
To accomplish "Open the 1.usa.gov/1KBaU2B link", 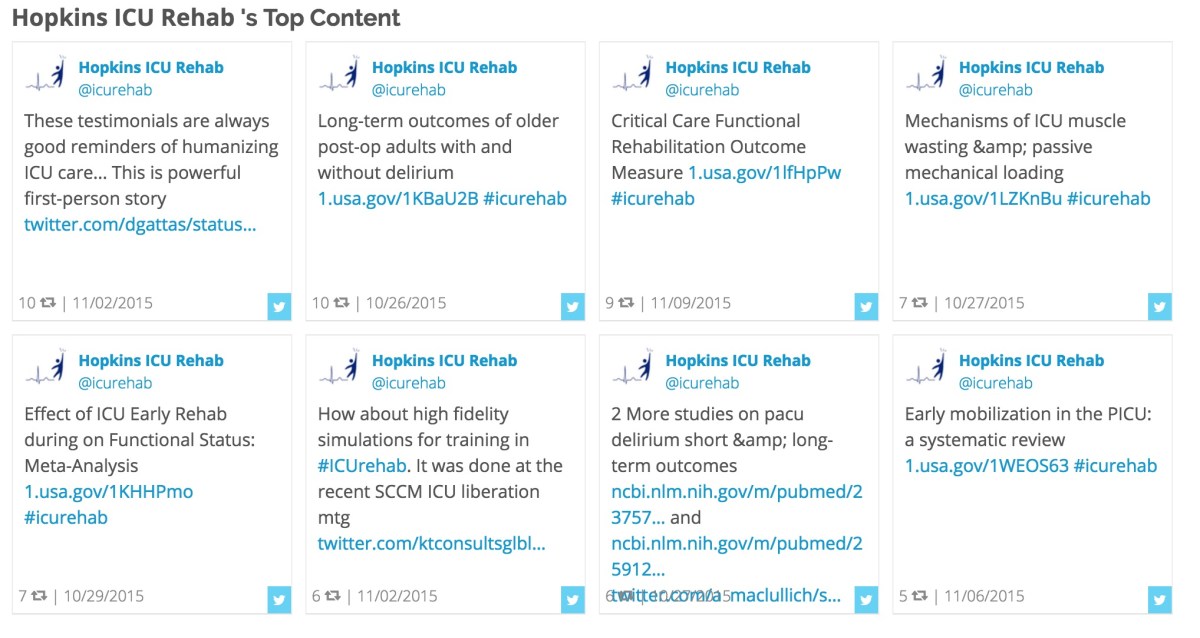I will (398, 199).
